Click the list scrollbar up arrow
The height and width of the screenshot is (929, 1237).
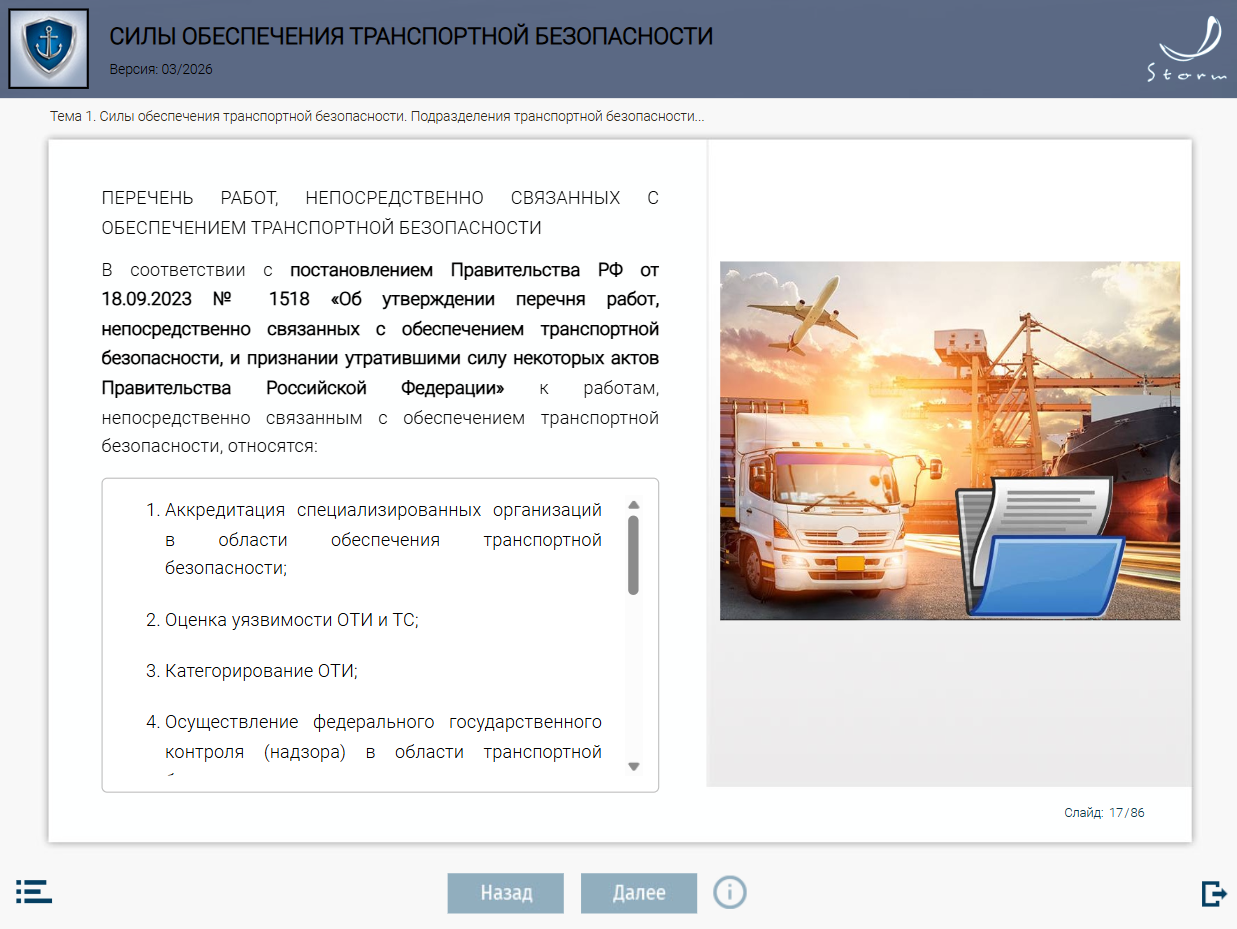633,506
